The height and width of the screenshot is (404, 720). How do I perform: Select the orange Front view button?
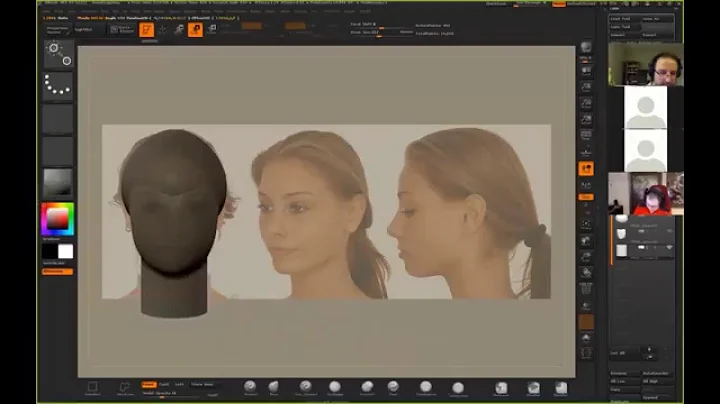149,385
